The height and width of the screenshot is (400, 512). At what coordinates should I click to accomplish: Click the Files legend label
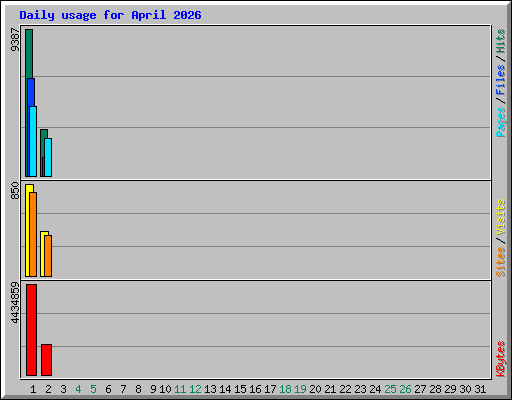[x=500, y=80]
